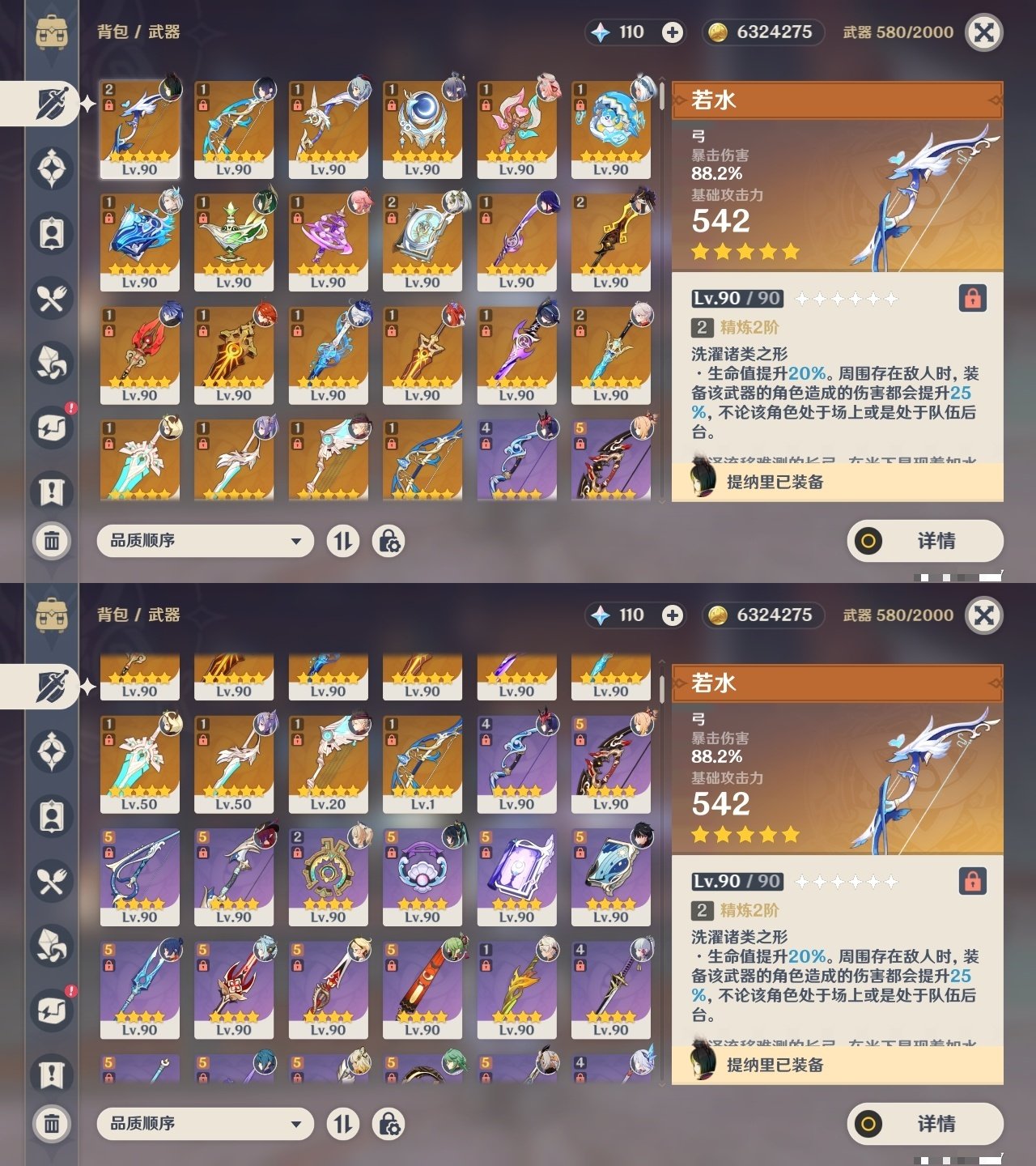This screenshot has height=1166, width=1036.
Task: Open the Materials tab in upper sidebar
Action: 52,363
